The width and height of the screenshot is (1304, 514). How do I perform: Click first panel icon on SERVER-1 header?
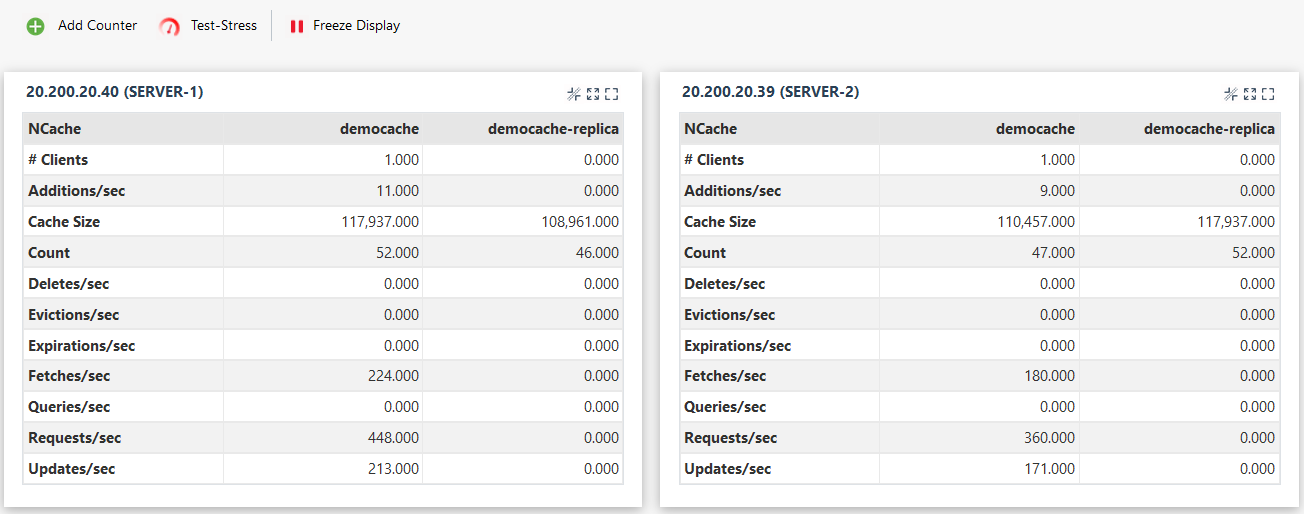pyautogui.click(x=574, y=94)
